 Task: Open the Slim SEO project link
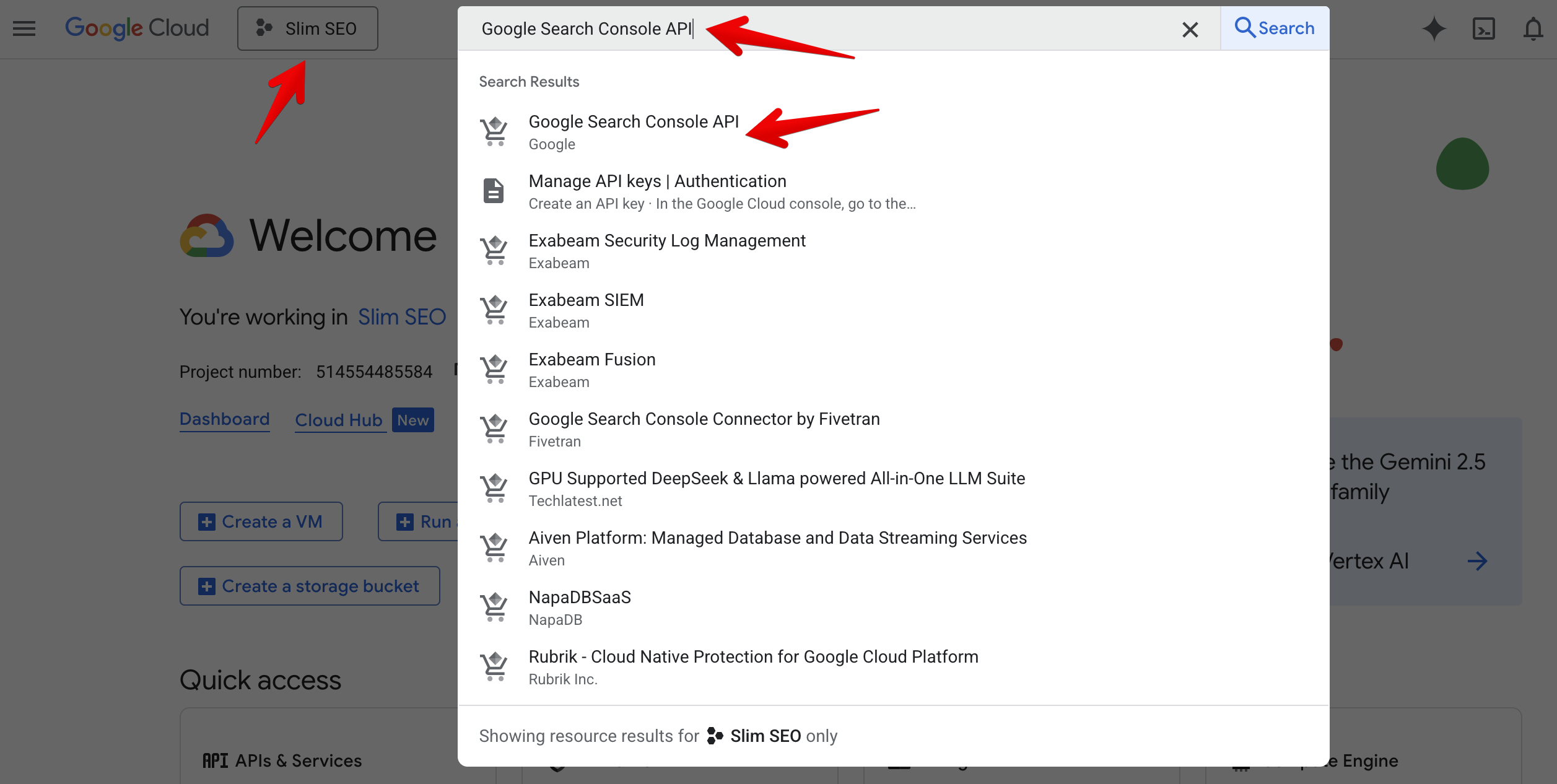402,317
